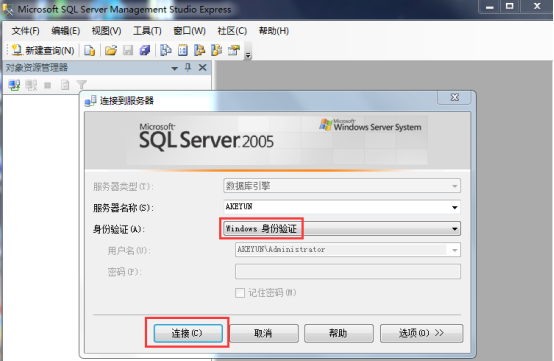Close the 连接到服务器 dialog
The image size is (554, 361).
pos(454,97)
